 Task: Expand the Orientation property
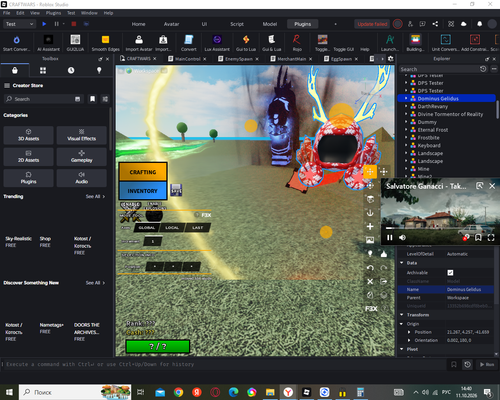(x=409, y=340)
